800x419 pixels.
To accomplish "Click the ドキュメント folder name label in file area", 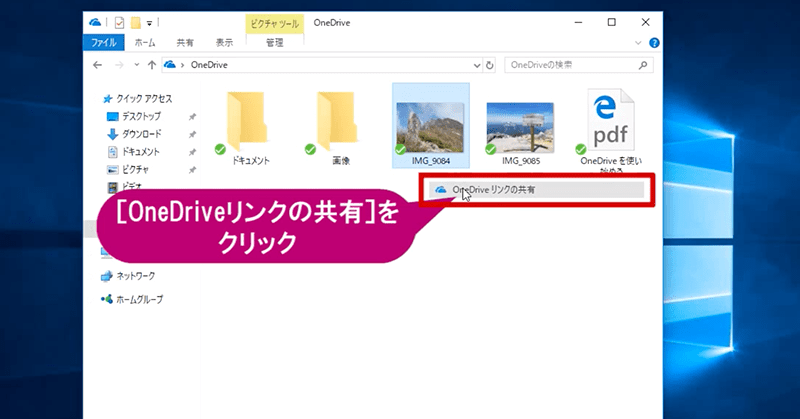I will (251, 161).
